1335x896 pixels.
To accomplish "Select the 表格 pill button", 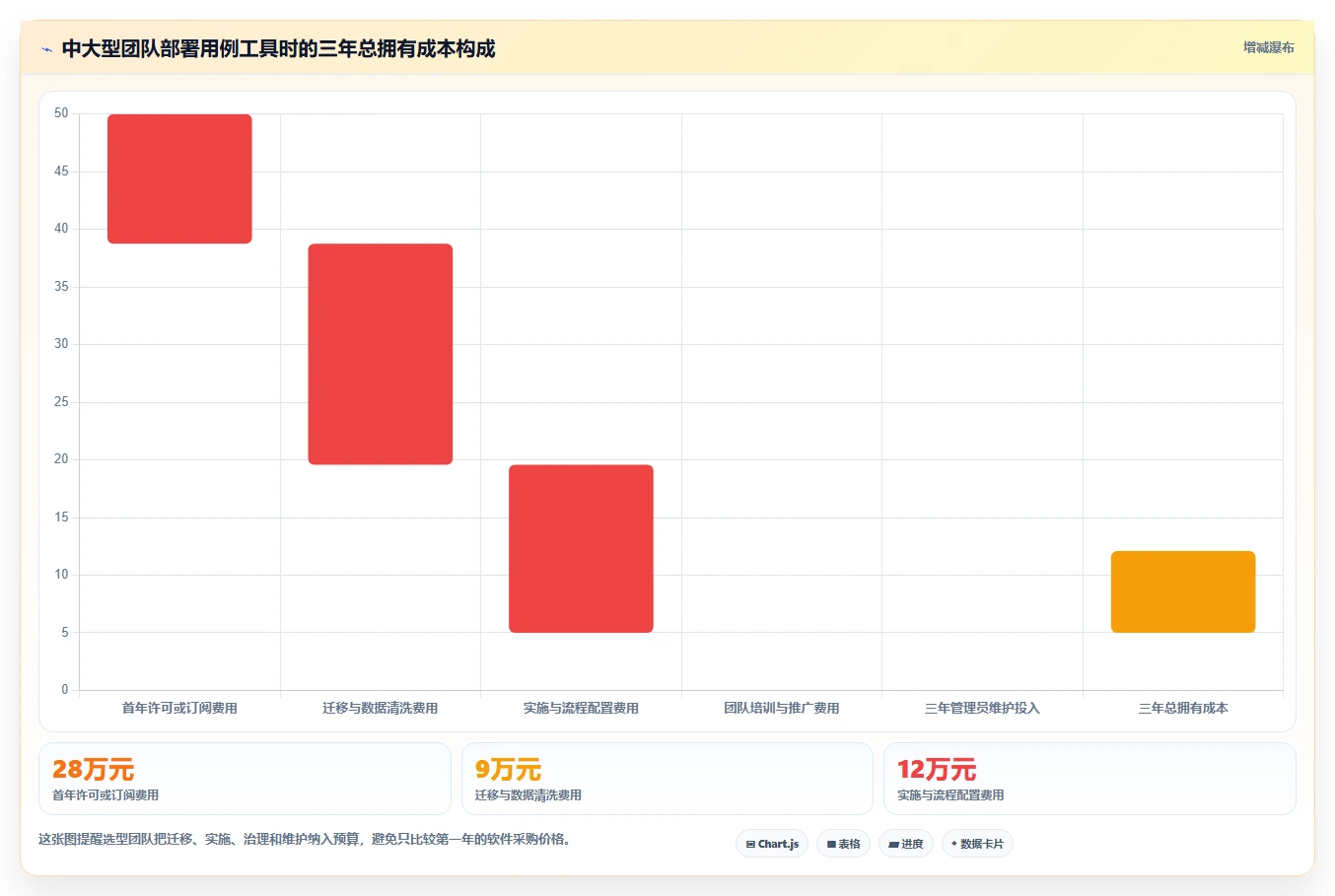I will [843, 844].
